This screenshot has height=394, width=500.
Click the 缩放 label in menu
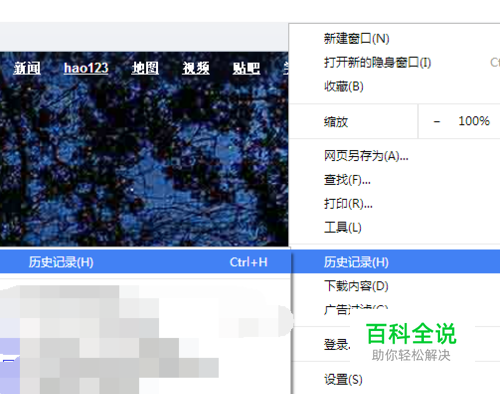pos(336,122)
